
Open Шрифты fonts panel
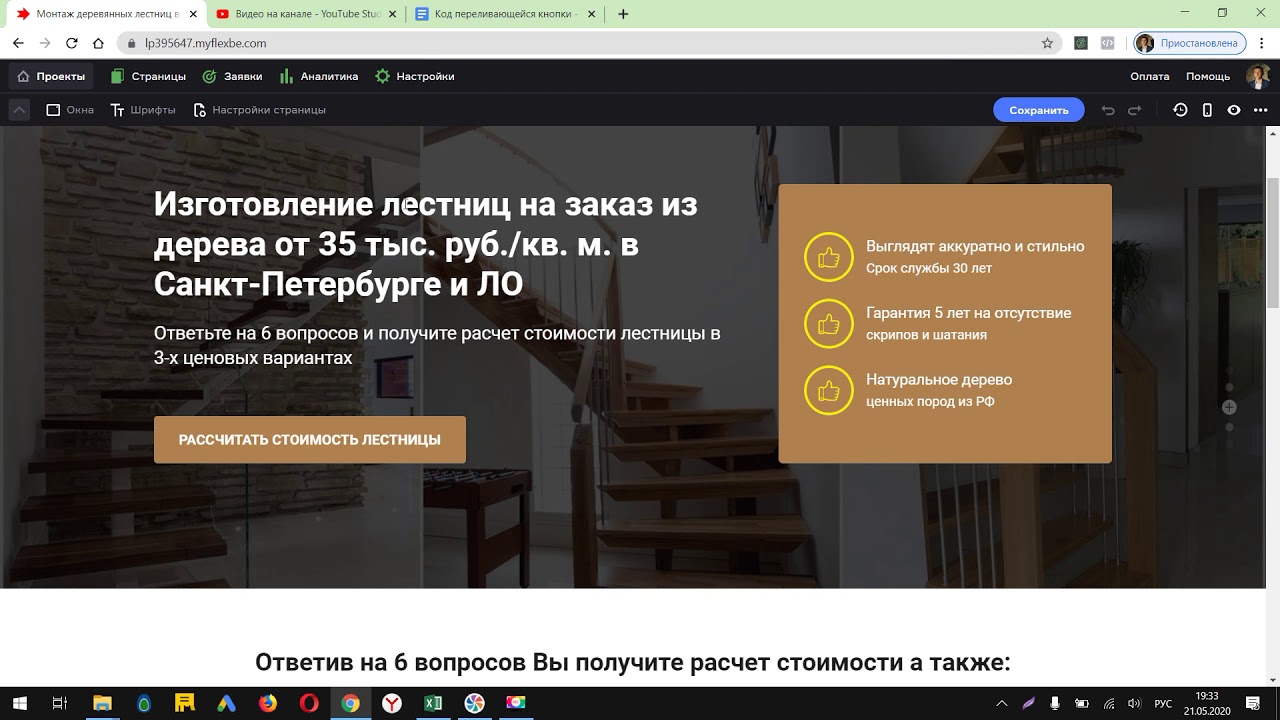click(143, 110)
